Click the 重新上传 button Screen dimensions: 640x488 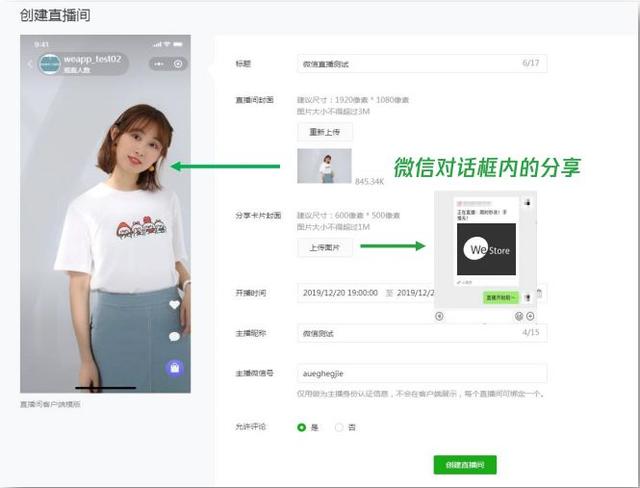tap(325, 132)
